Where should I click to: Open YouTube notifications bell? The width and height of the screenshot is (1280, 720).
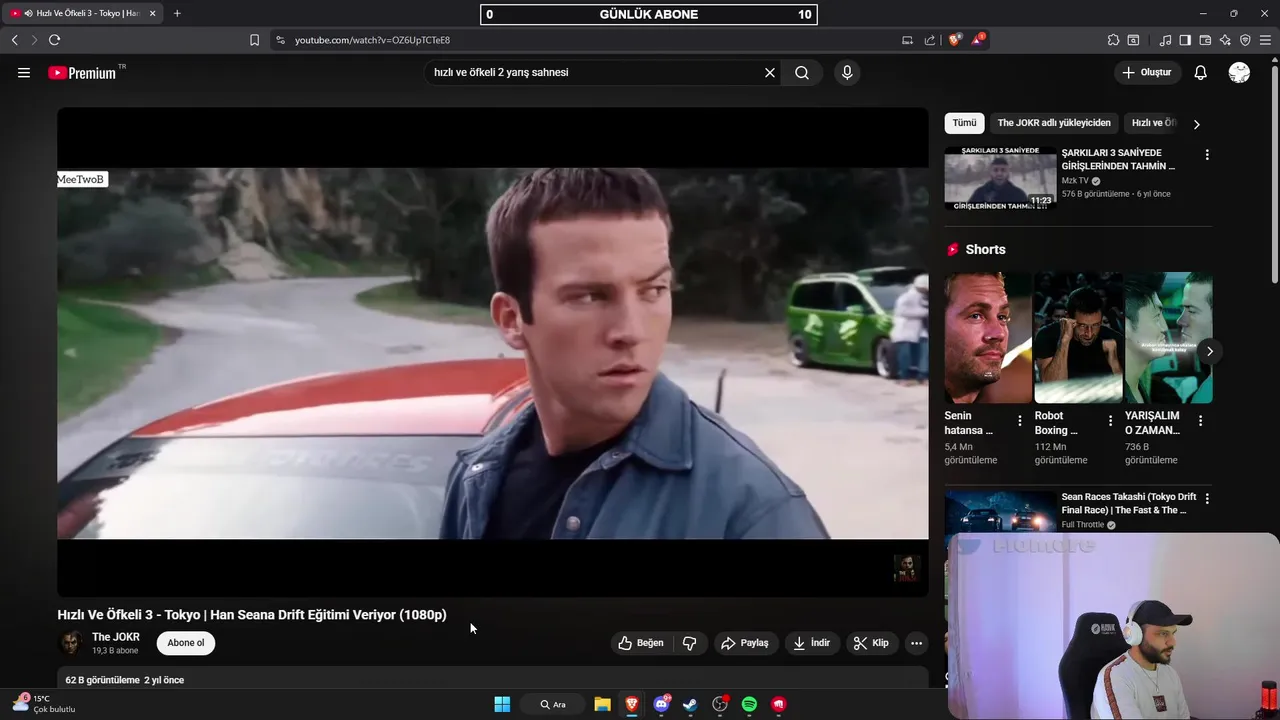1201,72
